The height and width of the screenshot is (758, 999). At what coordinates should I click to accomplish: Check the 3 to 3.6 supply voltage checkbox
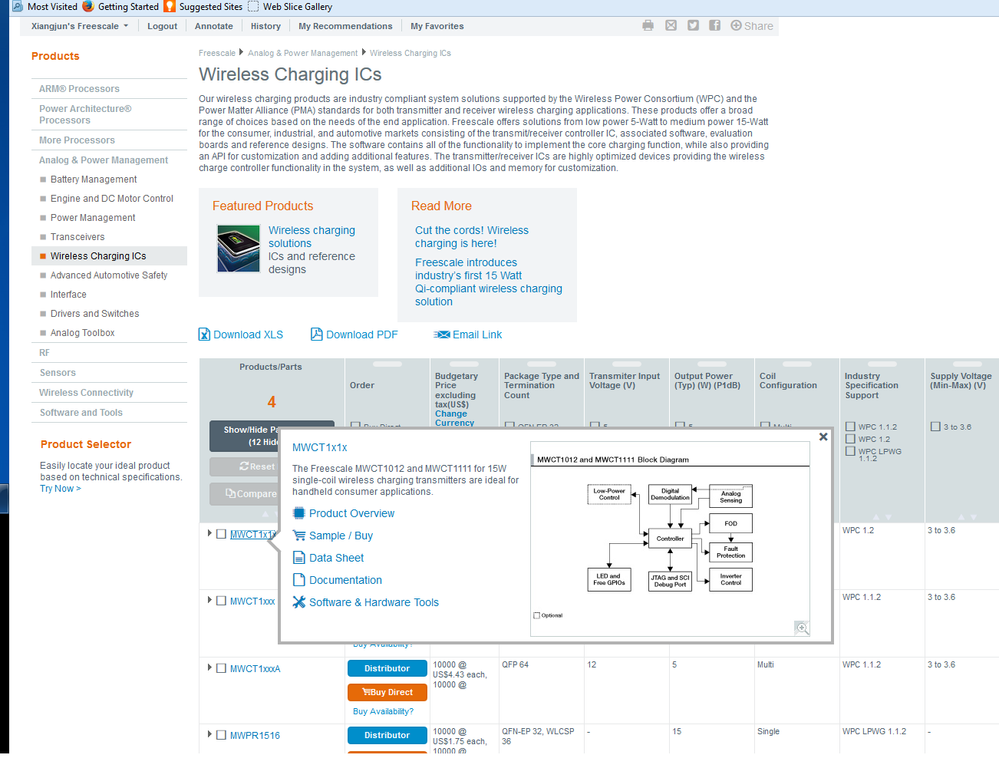935,426
